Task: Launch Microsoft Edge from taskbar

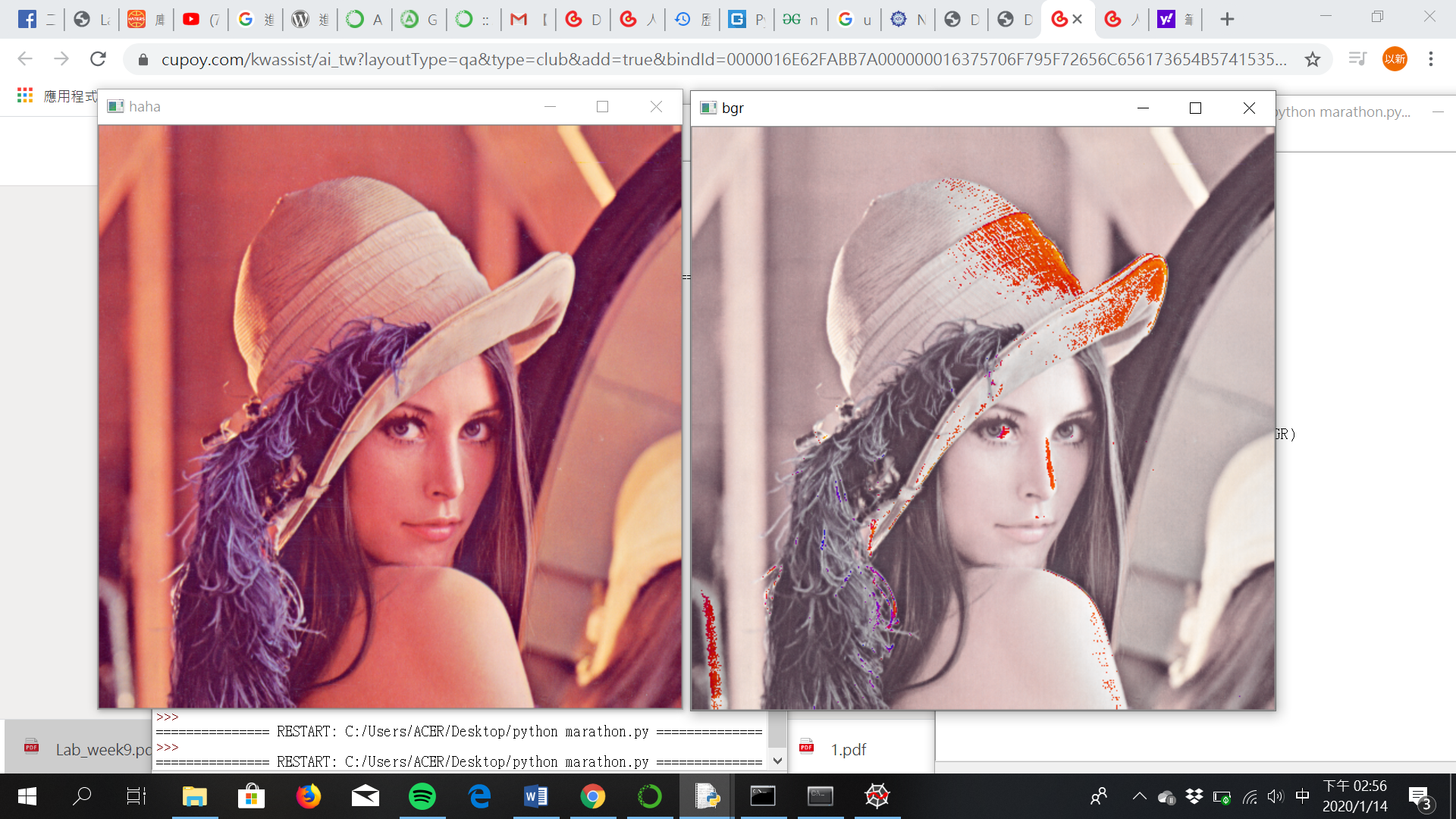Action: tap(479, 796)
